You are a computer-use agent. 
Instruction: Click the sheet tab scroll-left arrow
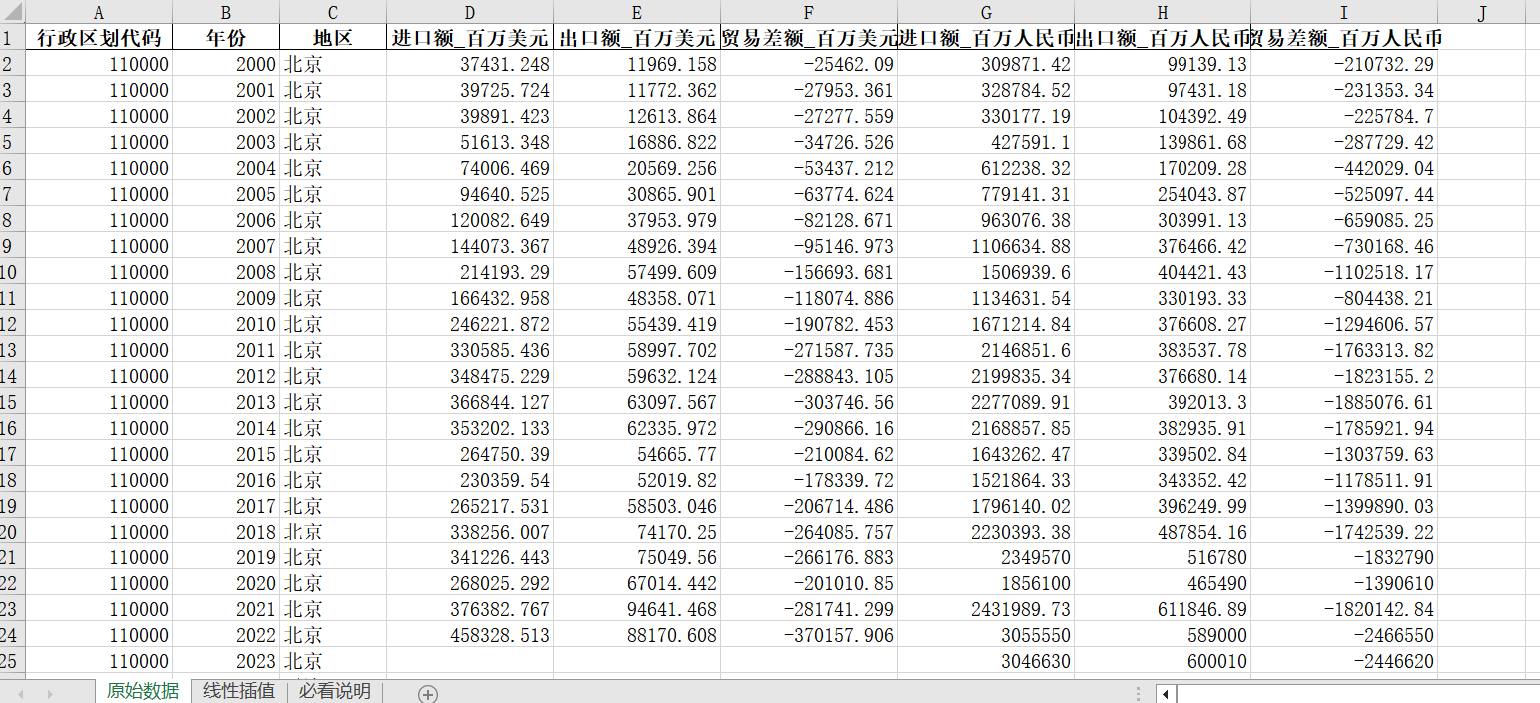tap(21, 693)
